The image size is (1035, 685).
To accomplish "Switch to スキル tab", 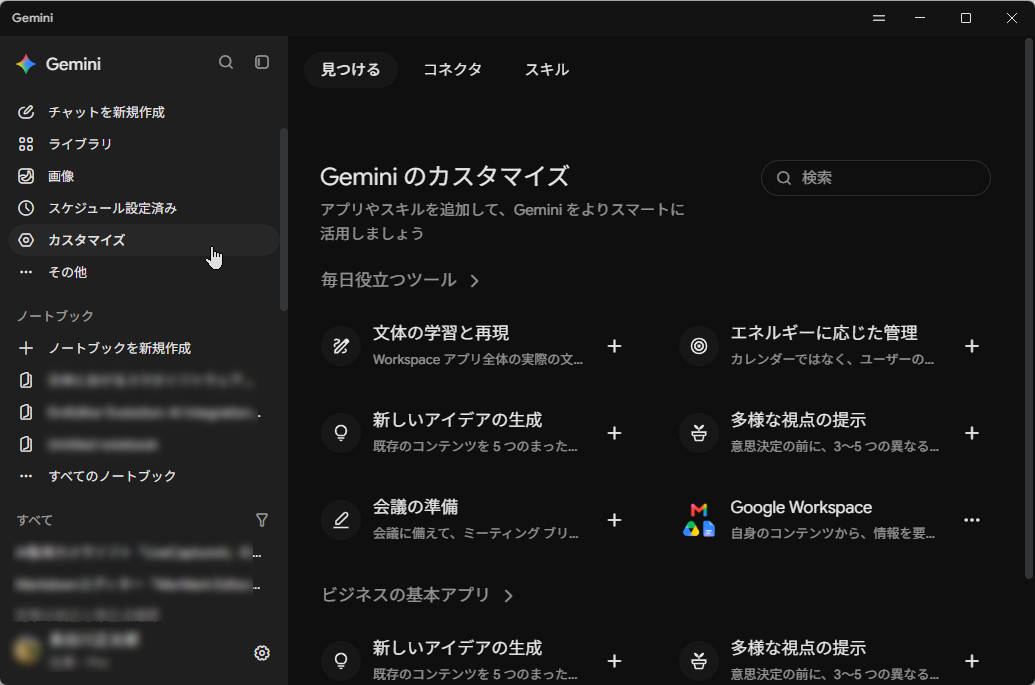I will [x=547, y=69].
